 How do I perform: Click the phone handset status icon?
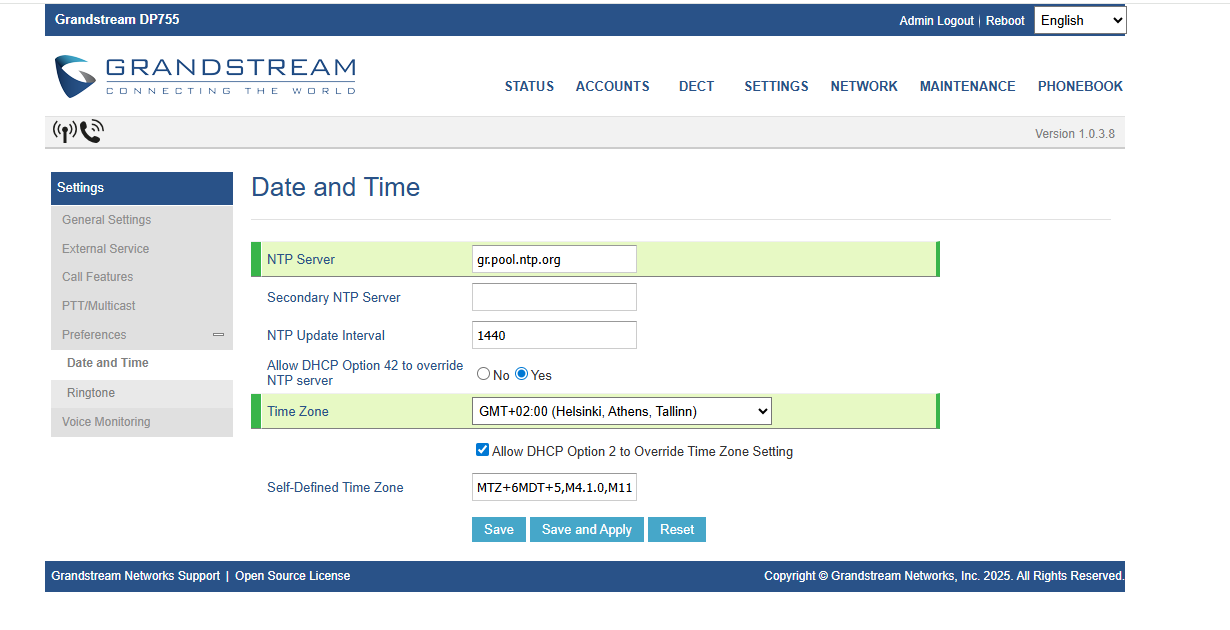(92, 131)
